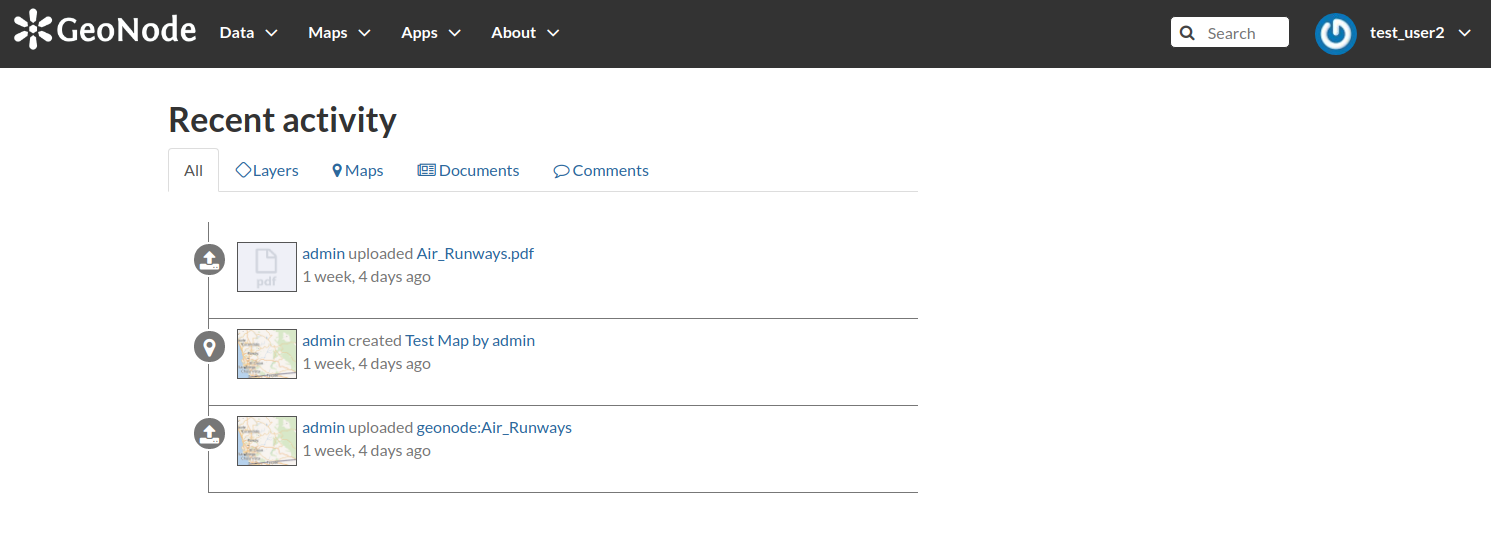Click the test_user2 avatar icon
The width and height of the screenshot is (1491, 554).
tap(1335, 33)
